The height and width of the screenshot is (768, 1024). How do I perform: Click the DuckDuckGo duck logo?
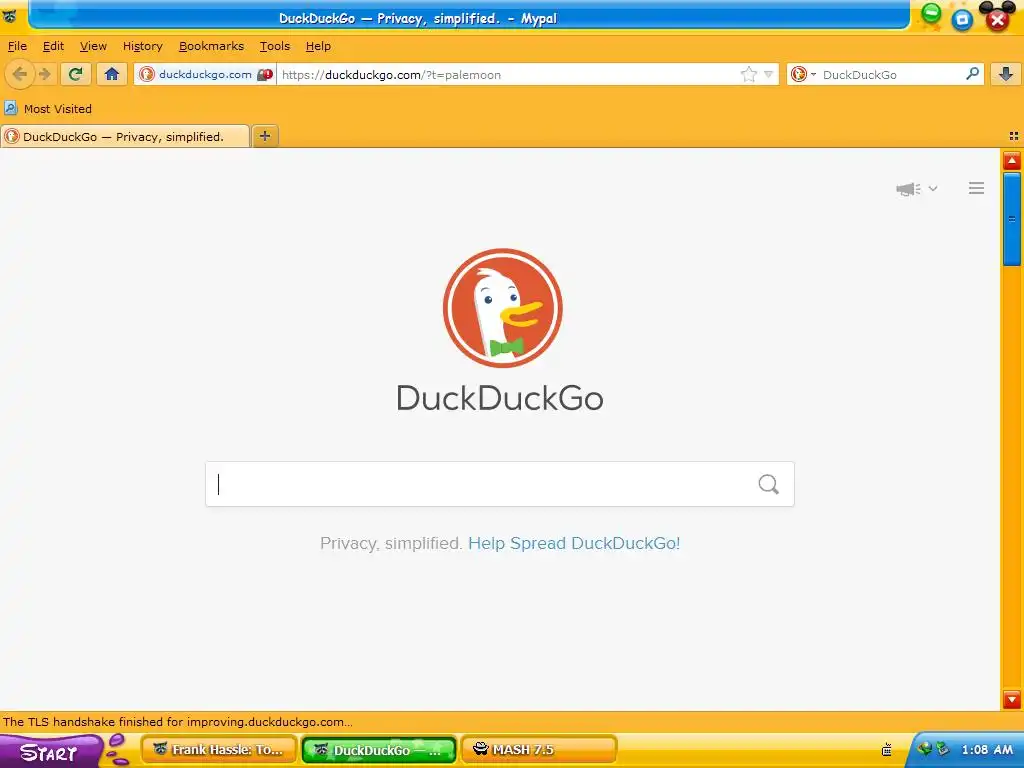click(x=502, y=308)
